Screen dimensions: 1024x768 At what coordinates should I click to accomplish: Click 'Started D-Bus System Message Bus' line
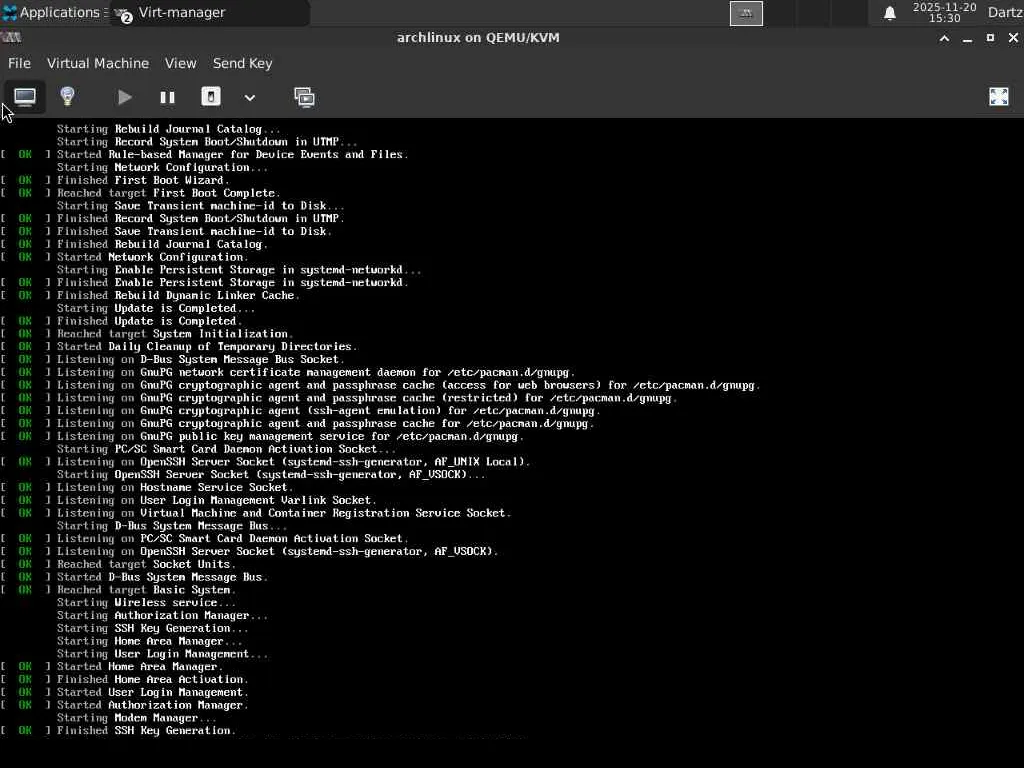(x=134, y=577)
